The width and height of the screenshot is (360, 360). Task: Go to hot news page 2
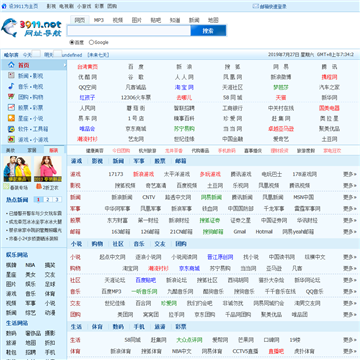click(48, 200)
